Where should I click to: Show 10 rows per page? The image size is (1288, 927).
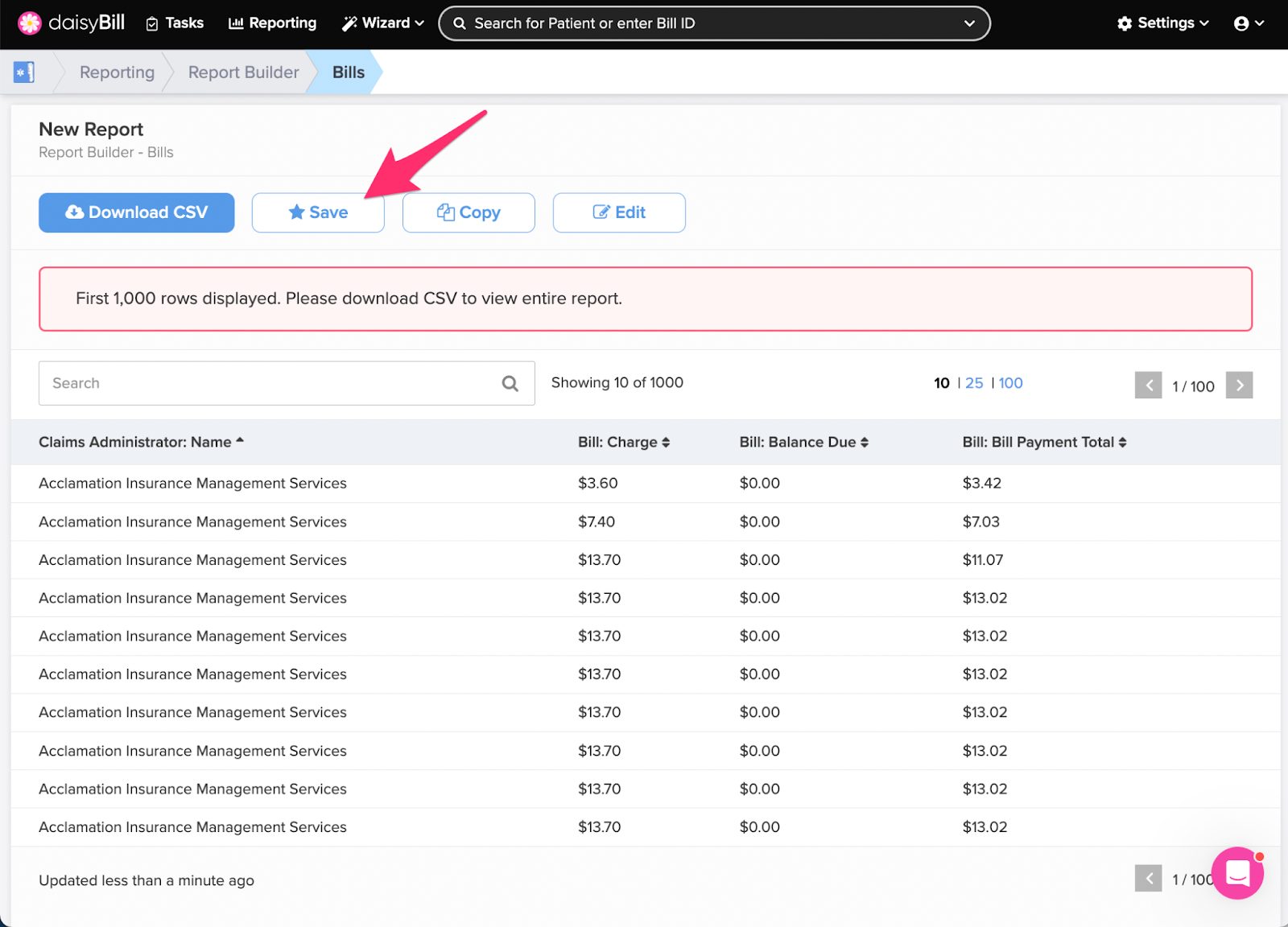(942, 383)
